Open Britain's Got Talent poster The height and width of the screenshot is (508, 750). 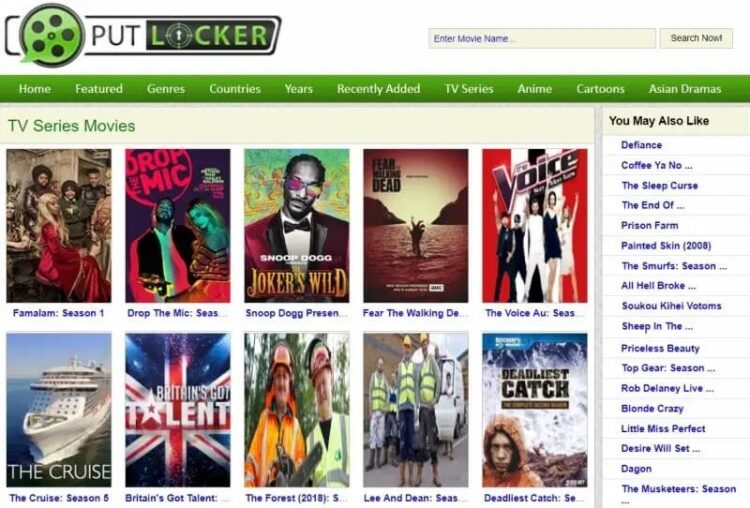point(177,410)
